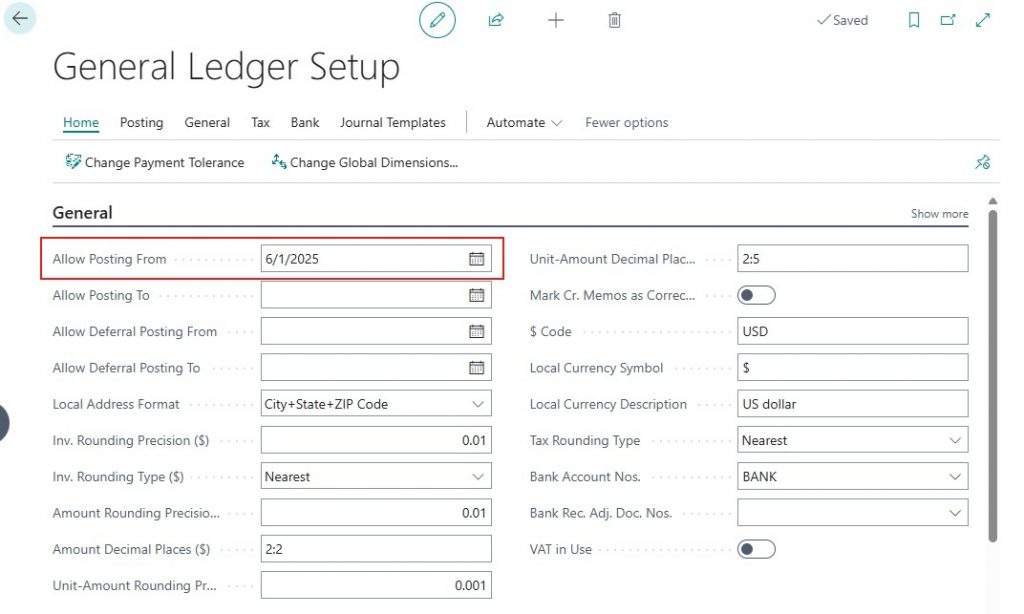Image resolution: width=1024 pixels, height=614 pixels.
Task: Click the pencil edit icon
Action: click(437, 20)
